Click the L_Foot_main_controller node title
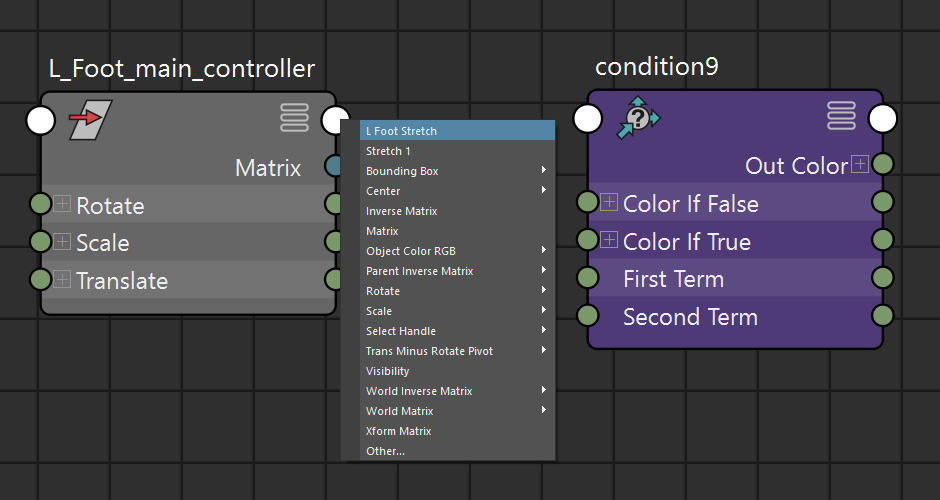 [x=182, y=69]
